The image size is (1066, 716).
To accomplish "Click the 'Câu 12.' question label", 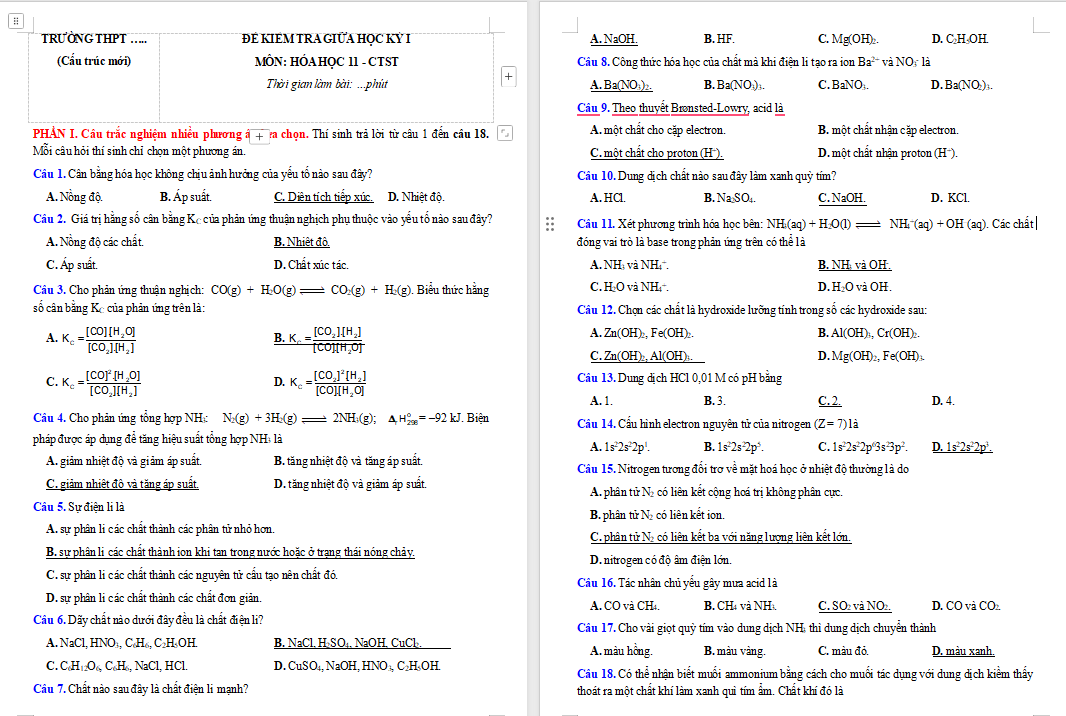I will coord(596,310).
